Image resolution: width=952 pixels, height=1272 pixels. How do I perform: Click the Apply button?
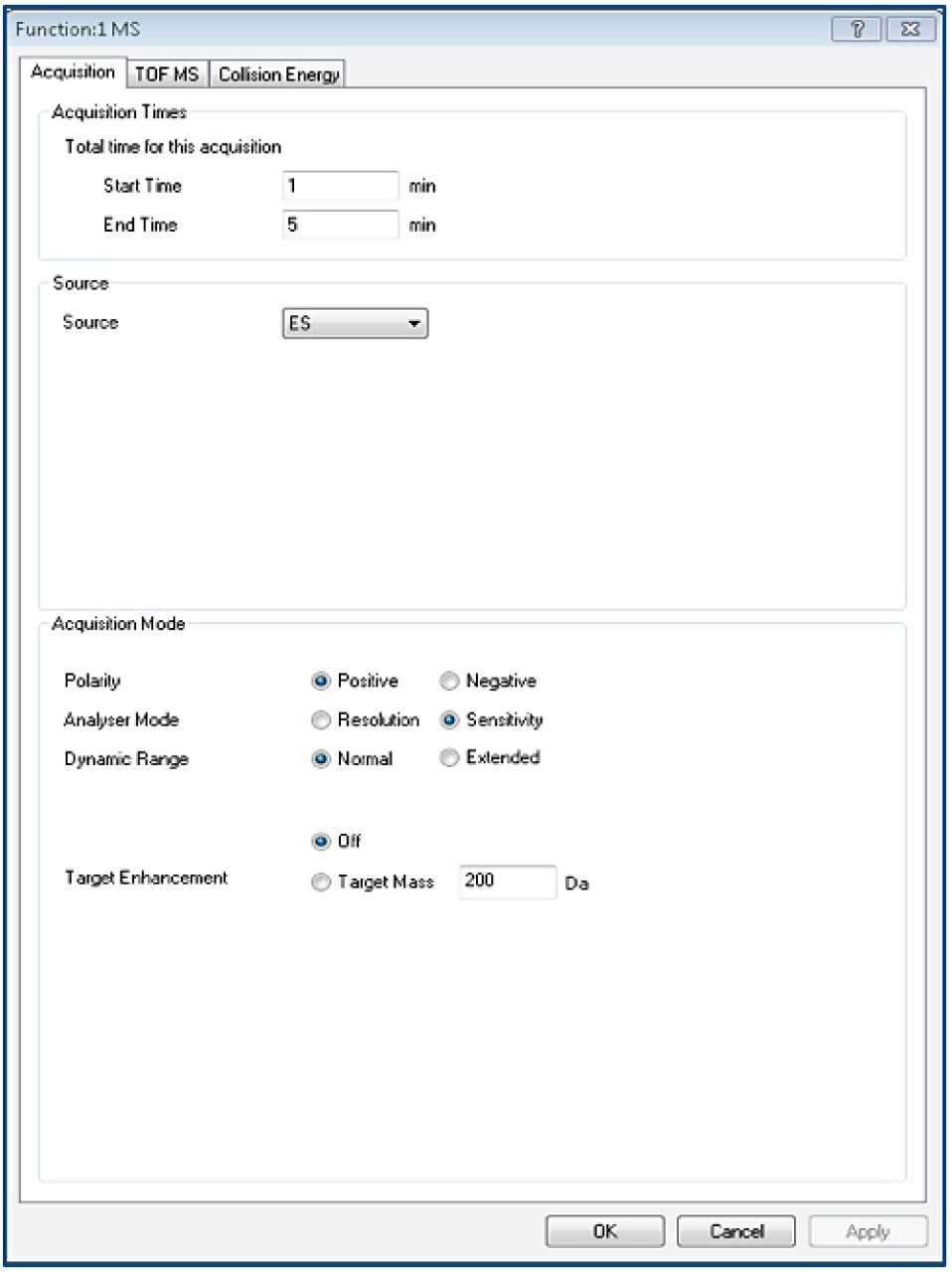coord(868,1231)
